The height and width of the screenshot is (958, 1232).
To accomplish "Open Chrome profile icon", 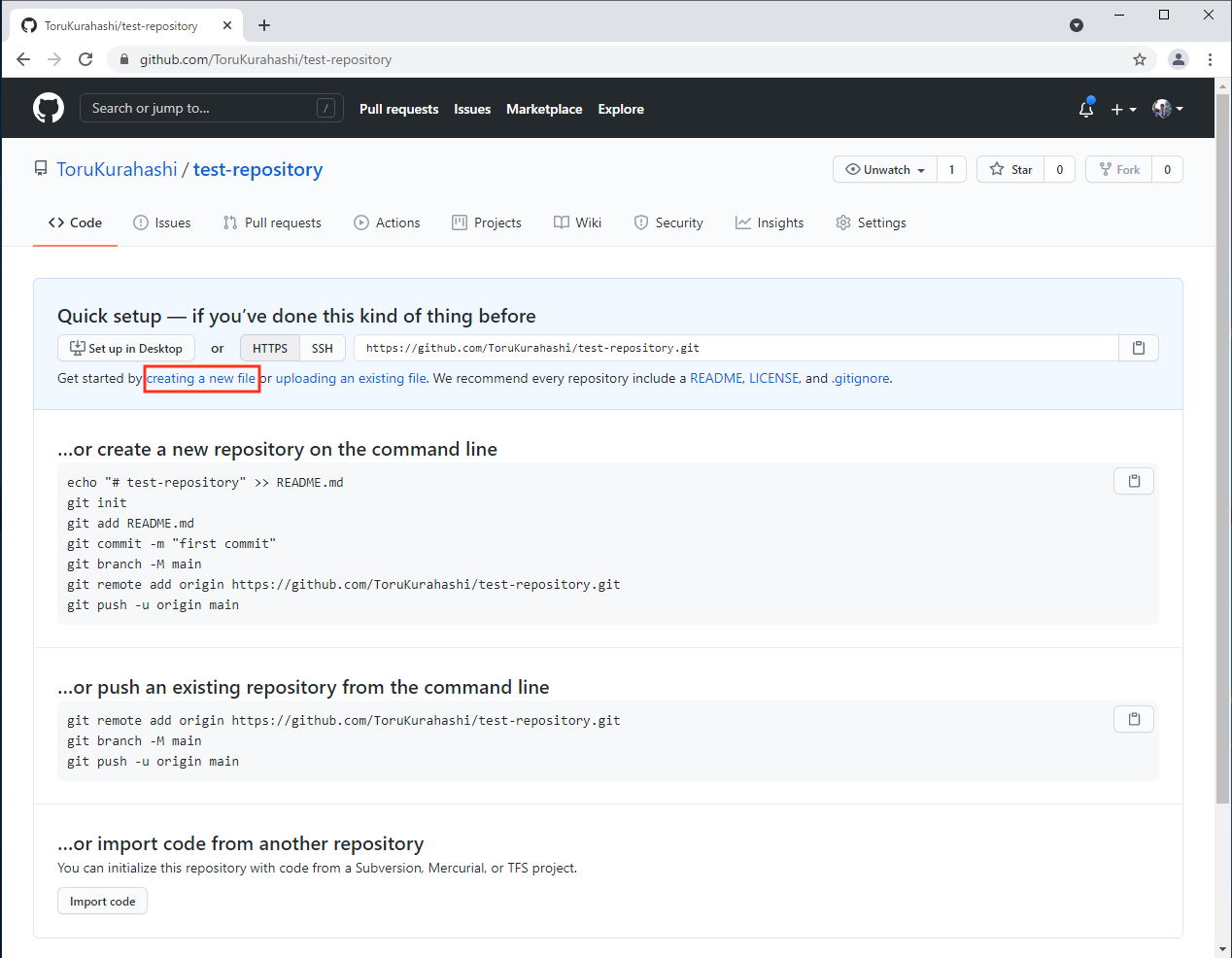I will tap(1179, 59).
